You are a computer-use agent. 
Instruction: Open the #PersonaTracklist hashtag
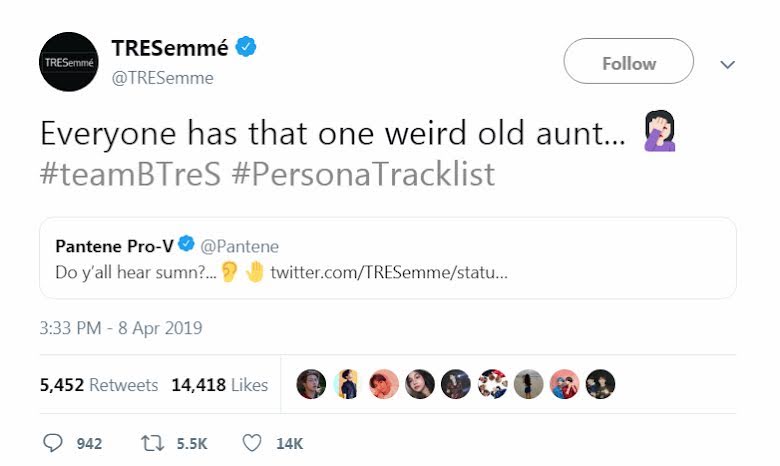(363, 174)
